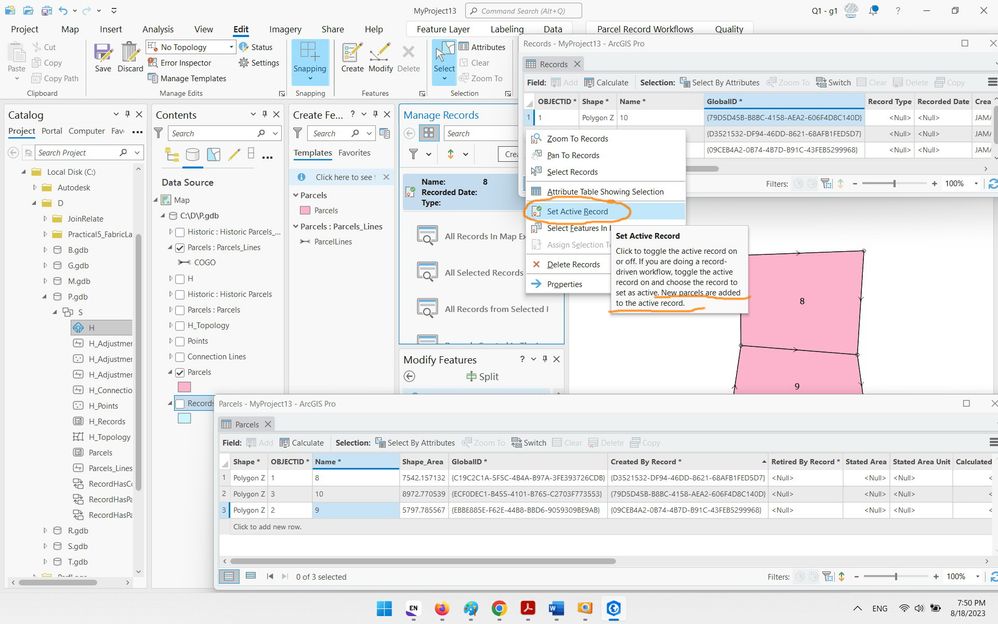Go back in Modify Features pane
998x624 pixels.
(x=409, y=376)
